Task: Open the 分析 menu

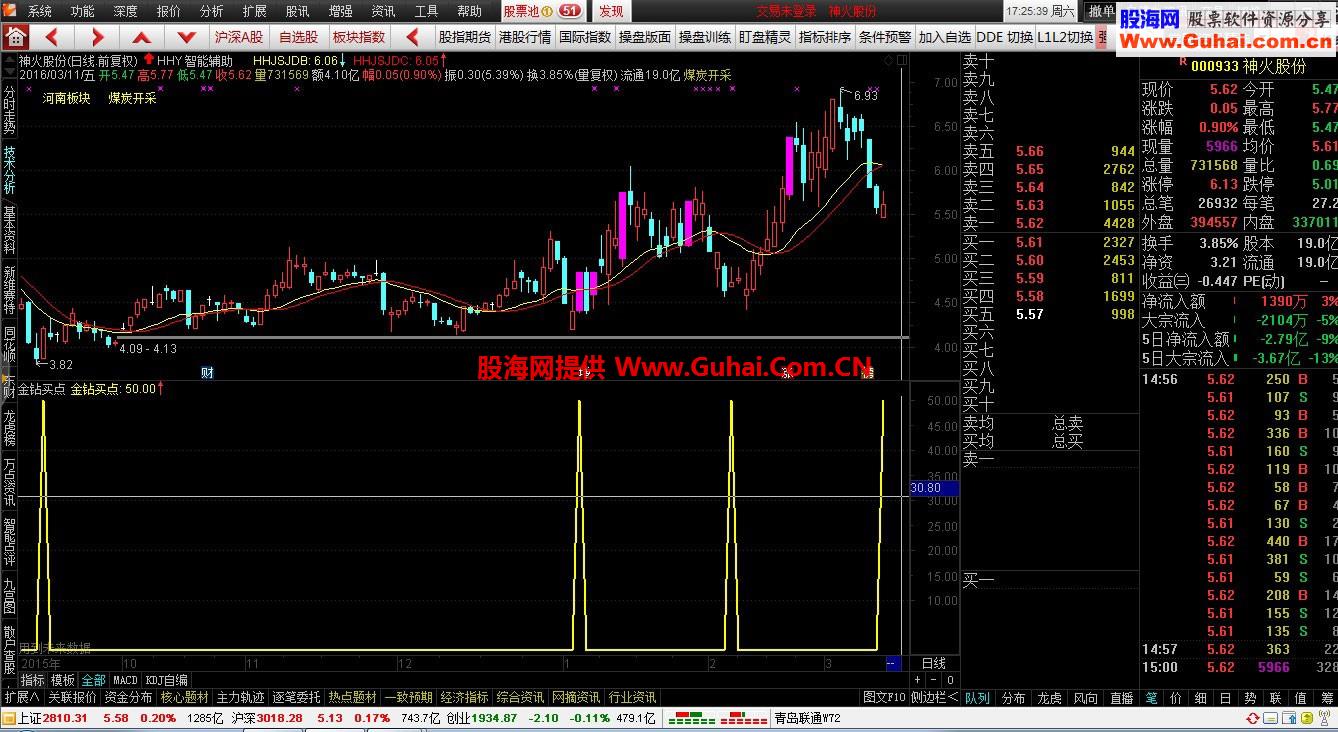Action: (x=212, y=11)
